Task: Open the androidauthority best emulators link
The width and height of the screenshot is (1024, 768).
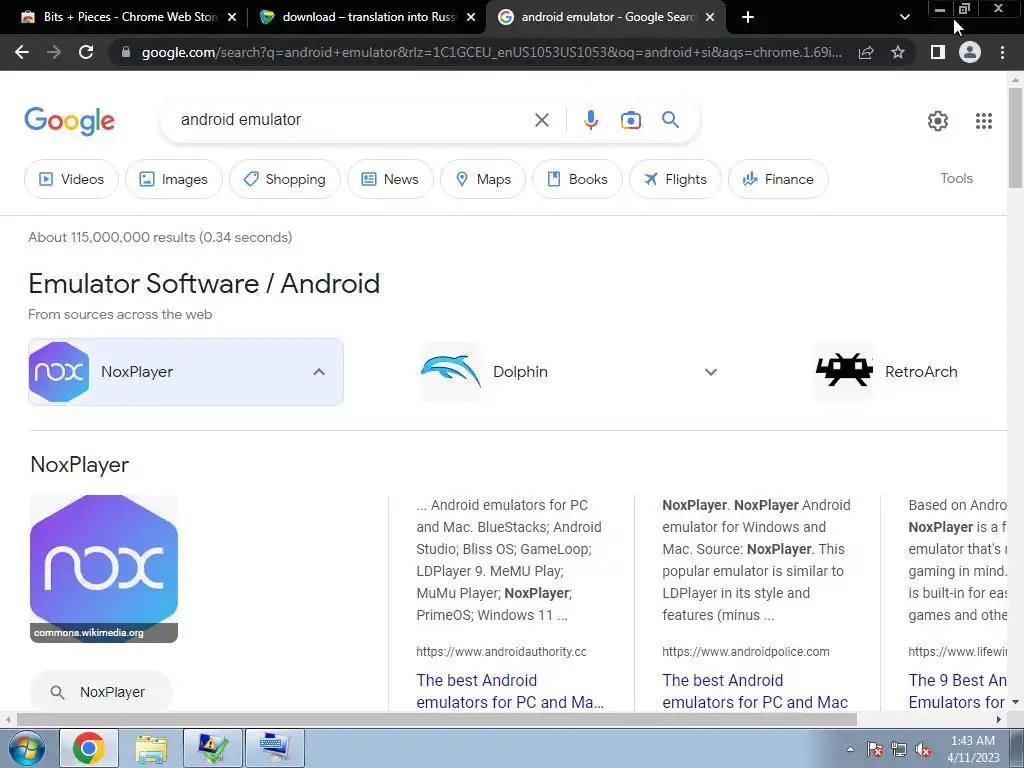Action: (510, 691)
